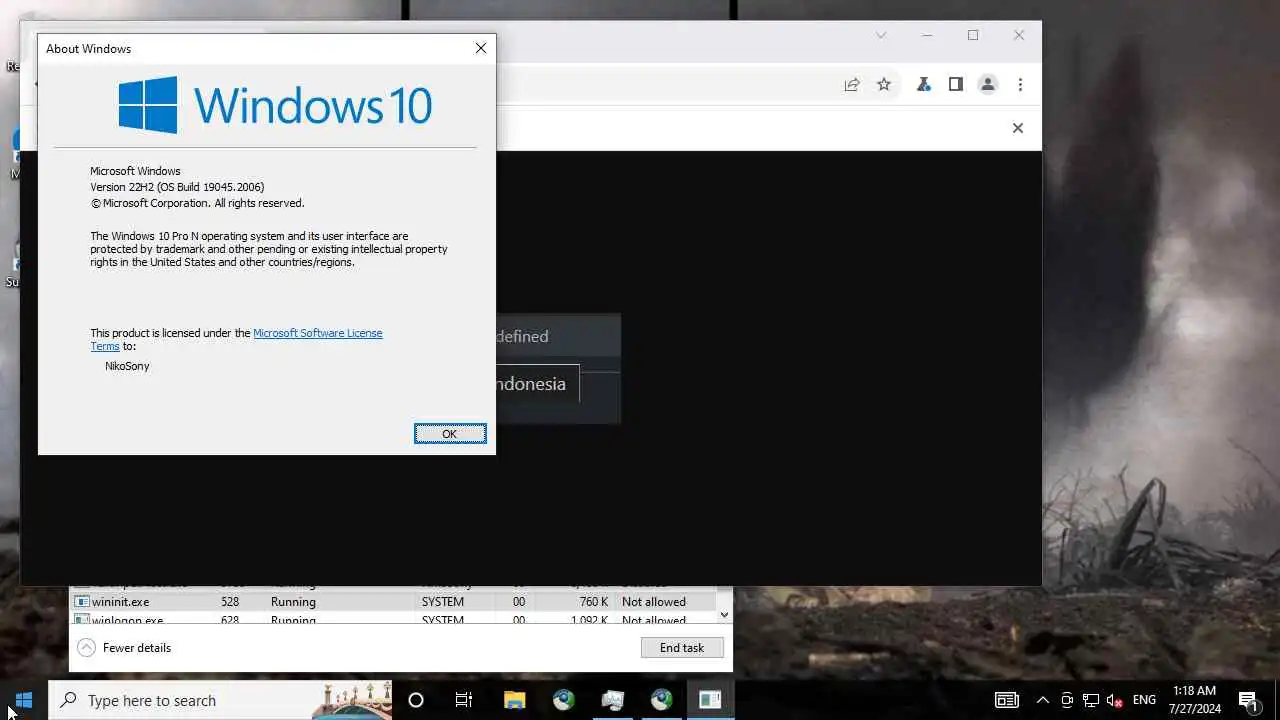This screenshot has height=720, width=1280.
Task: Launch File Explorer from the taskbar
Action: [x=514, y=700]
